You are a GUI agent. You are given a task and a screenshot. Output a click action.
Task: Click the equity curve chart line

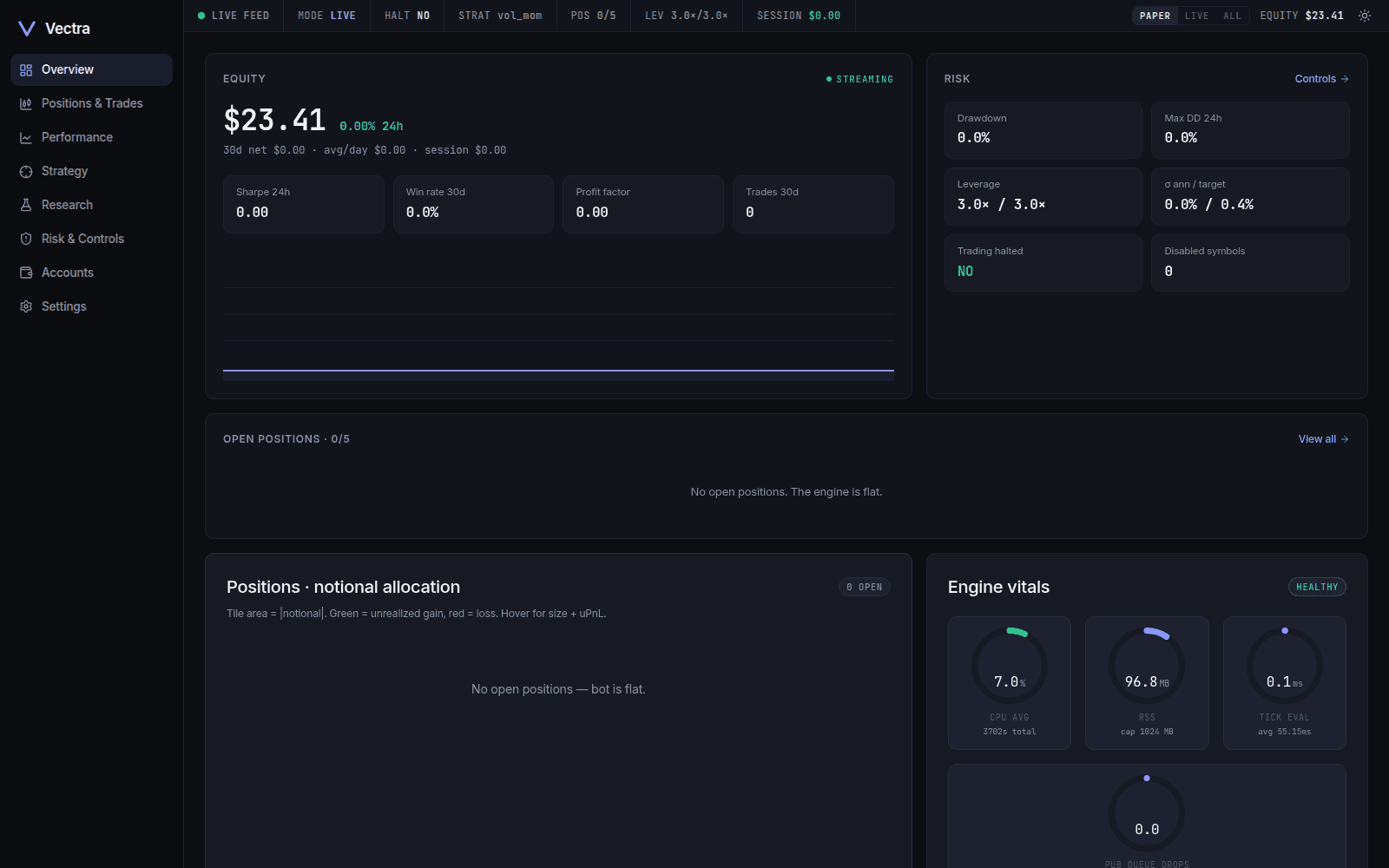(x=558, y=371)
